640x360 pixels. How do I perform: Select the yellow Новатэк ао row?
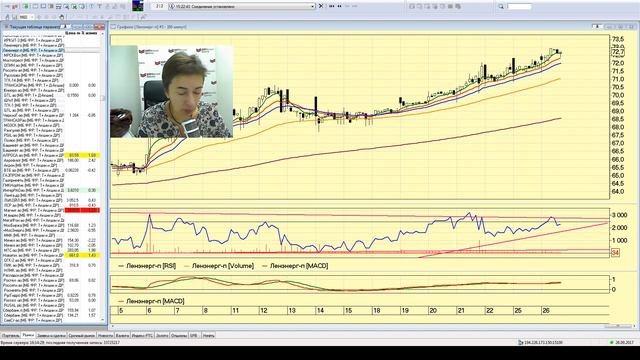click(51, 255)
